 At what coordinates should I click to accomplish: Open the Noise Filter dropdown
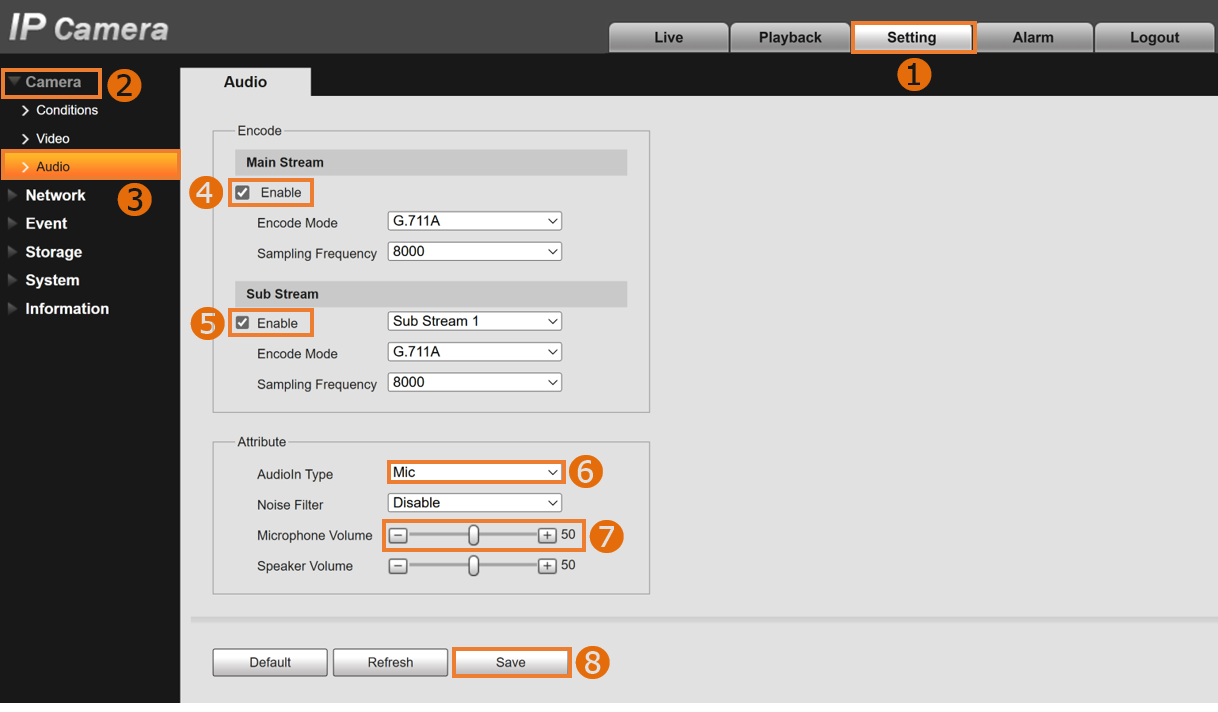pos(474,503)
